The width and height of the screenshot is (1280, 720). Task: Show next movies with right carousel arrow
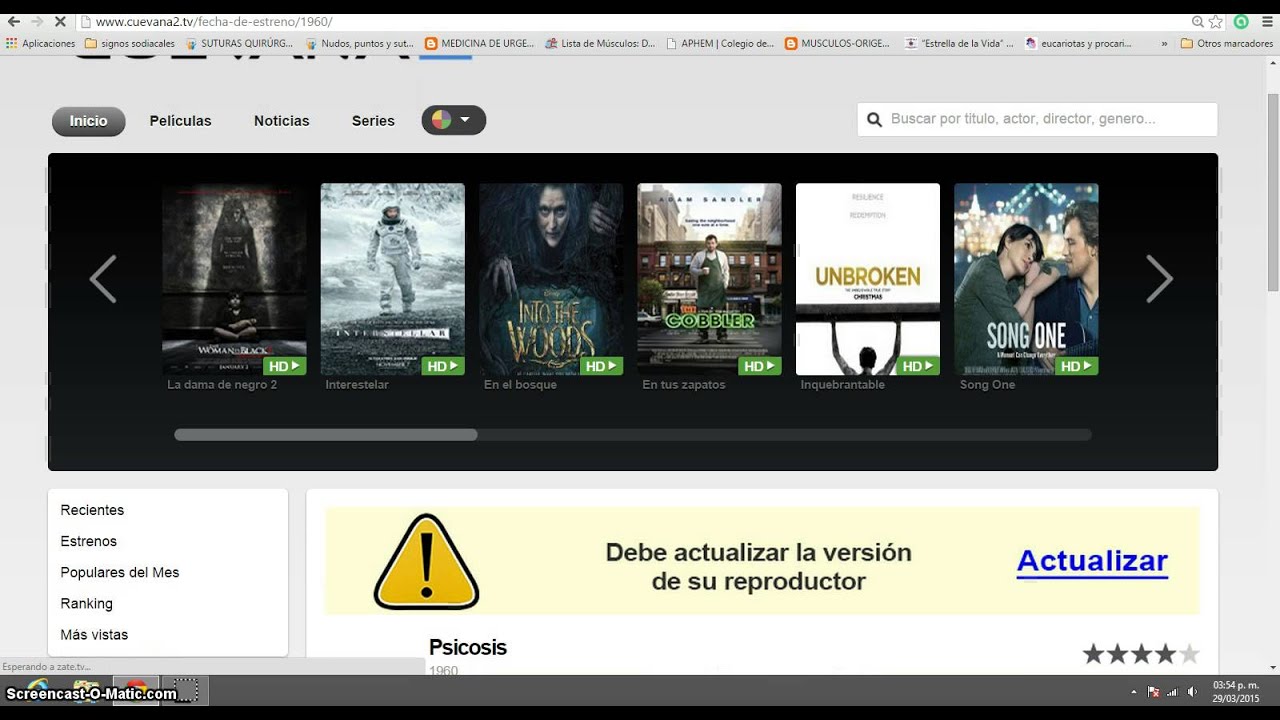click(1159, 279)
